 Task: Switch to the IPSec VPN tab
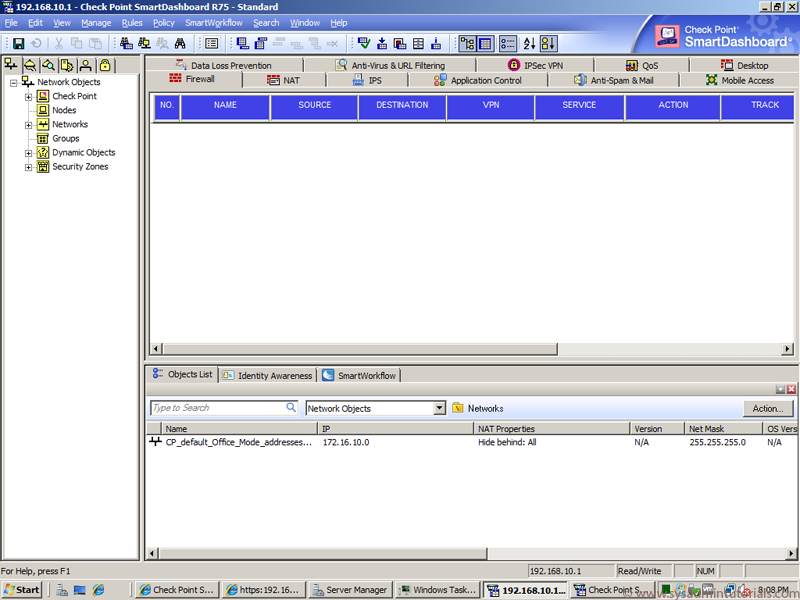coord(535,65)
